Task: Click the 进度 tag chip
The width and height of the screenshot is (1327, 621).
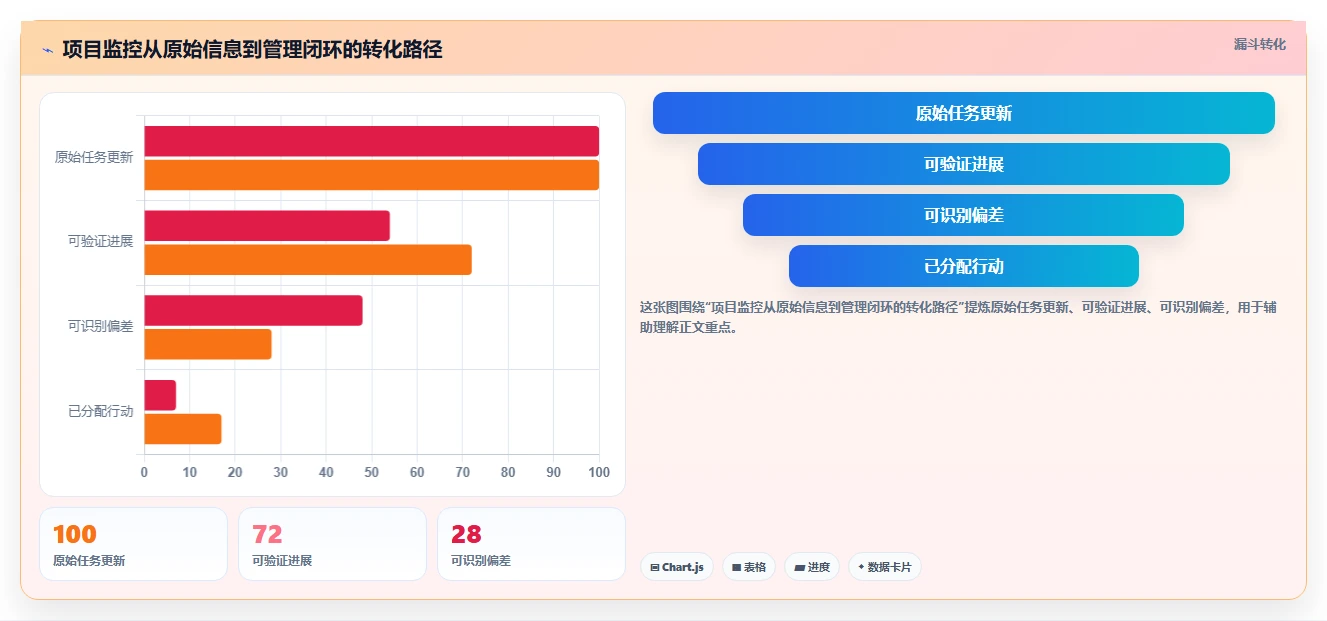Action: pos(812,567)
